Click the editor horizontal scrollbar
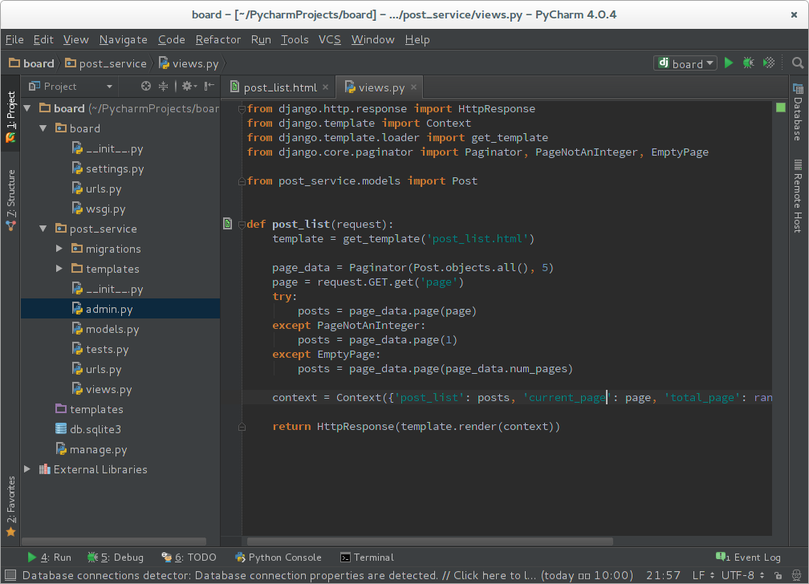Image resolution: width=809 pixels, height=584 pixels. pos(430,541)
